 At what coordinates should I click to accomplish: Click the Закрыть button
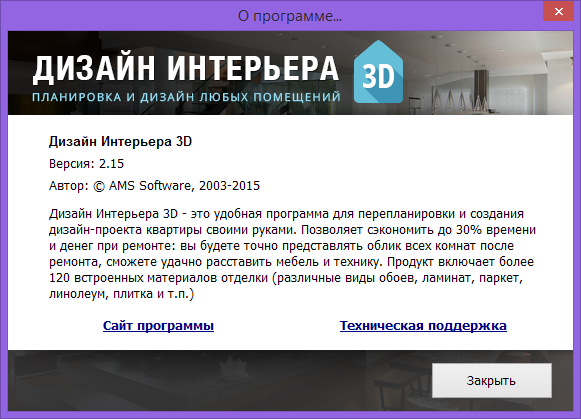point(492,380)
